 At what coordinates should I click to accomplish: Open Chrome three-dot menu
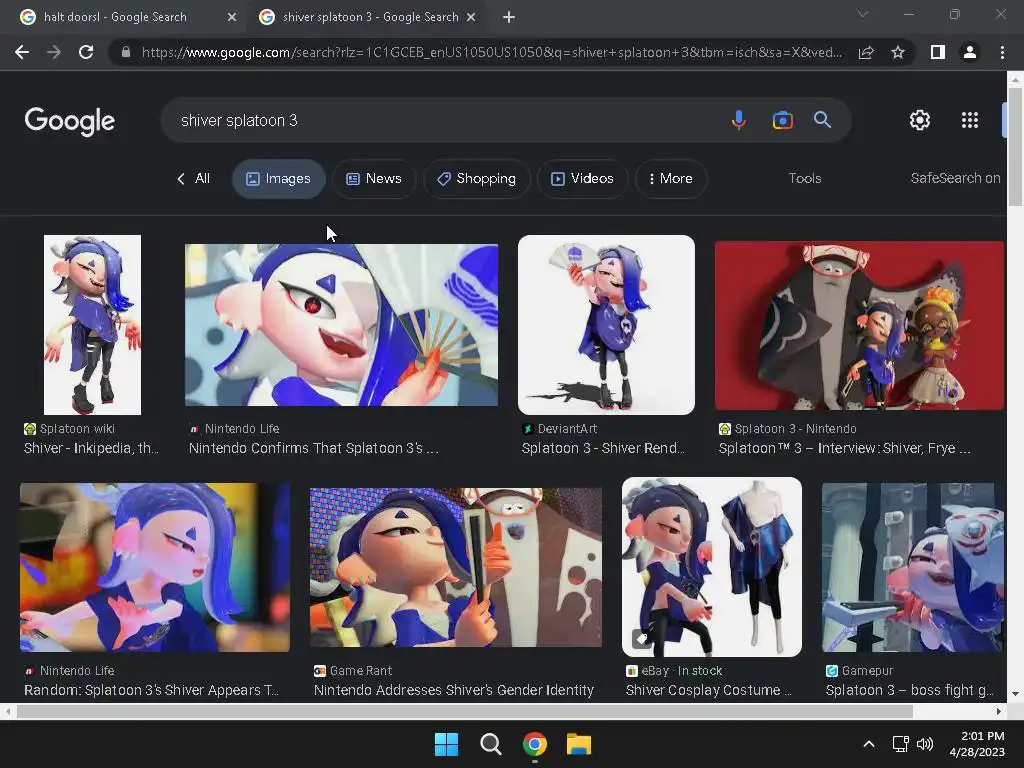1002,52
